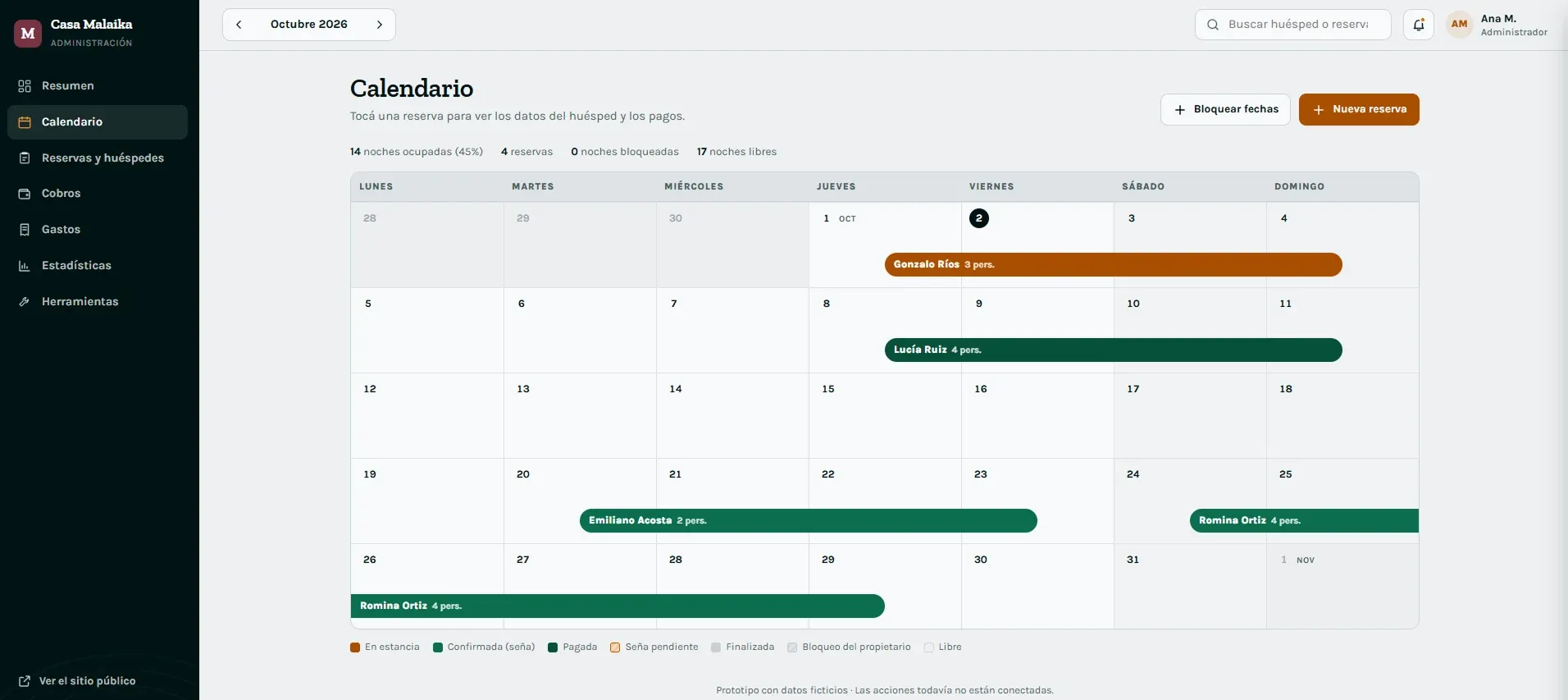Go to previous month with left chevron
The image size is (1568, 700).
pyautogui.click(x=239, y=25)
